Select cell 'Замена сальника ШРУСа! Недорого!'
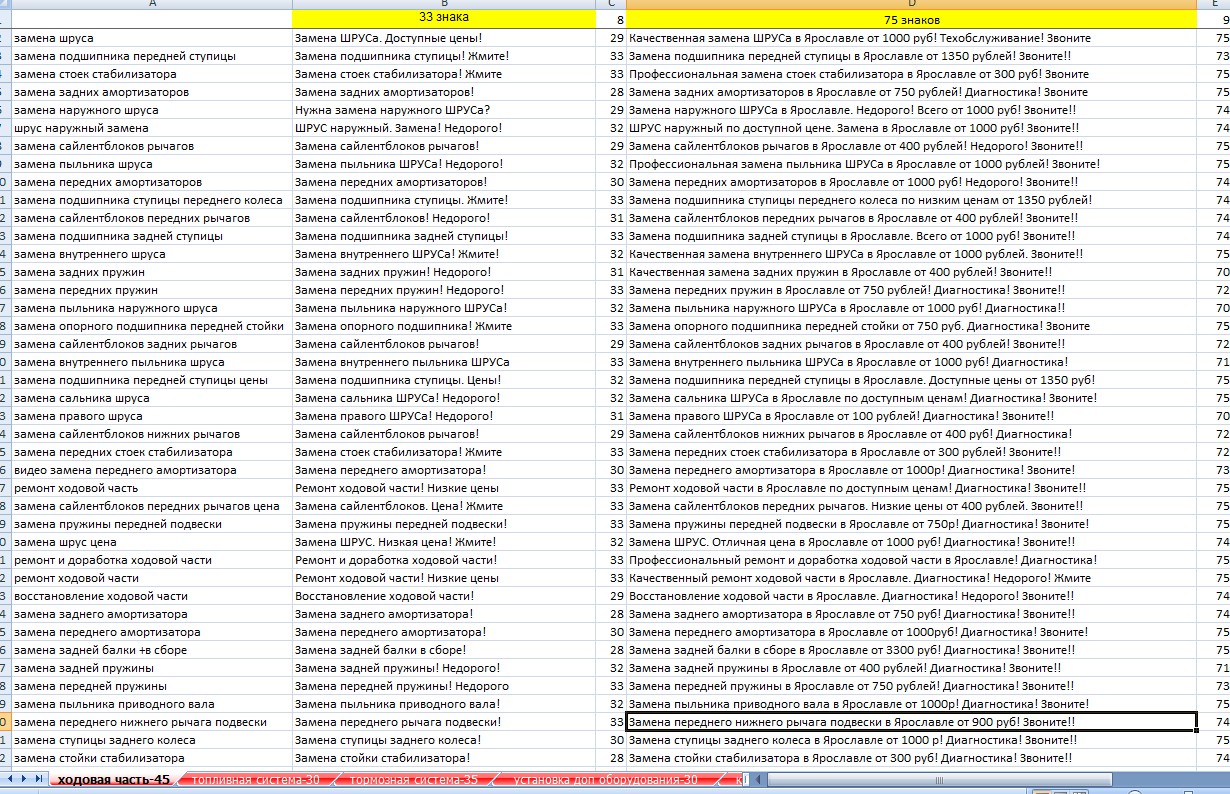This screenshot has width=1230, height=794. click(442, 398)
